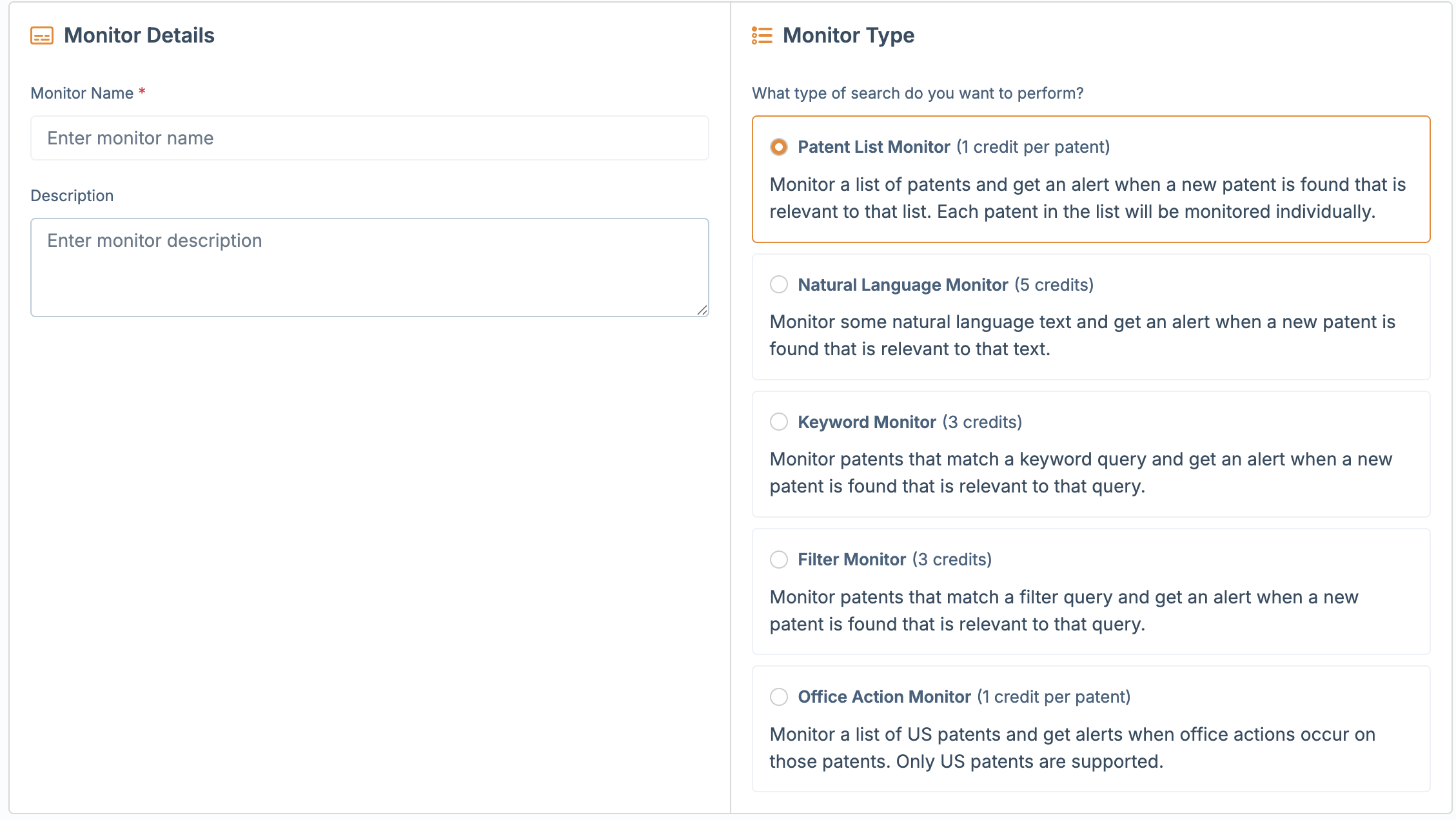Image resolution: width=1456 pixels, height=820 pixels.
Task: Enable the Office Action Monitor radio button
Action: point(779,696)
